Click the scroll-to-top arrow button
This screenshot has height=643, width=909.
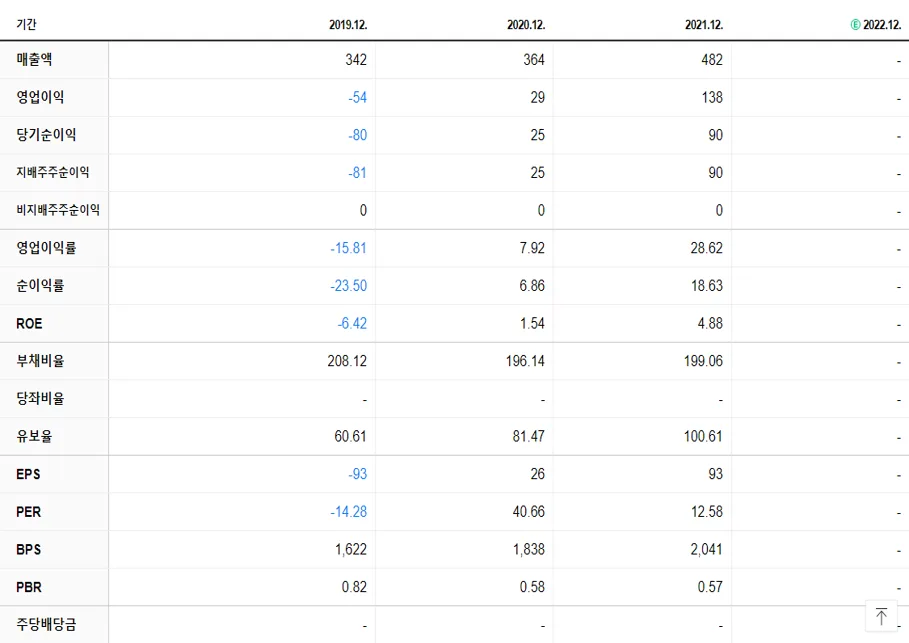(x=881, y=616)
